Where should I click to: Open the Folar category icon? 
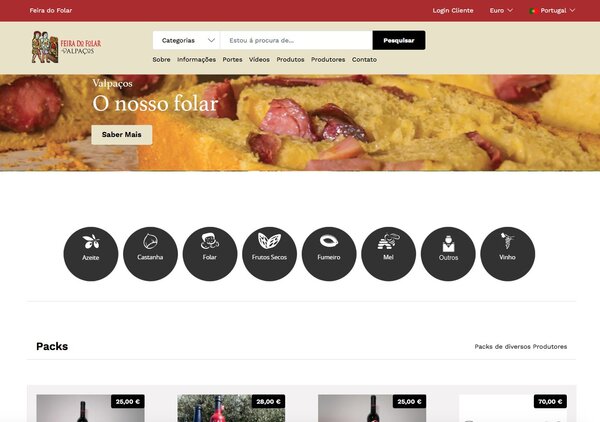click(210, 254)
